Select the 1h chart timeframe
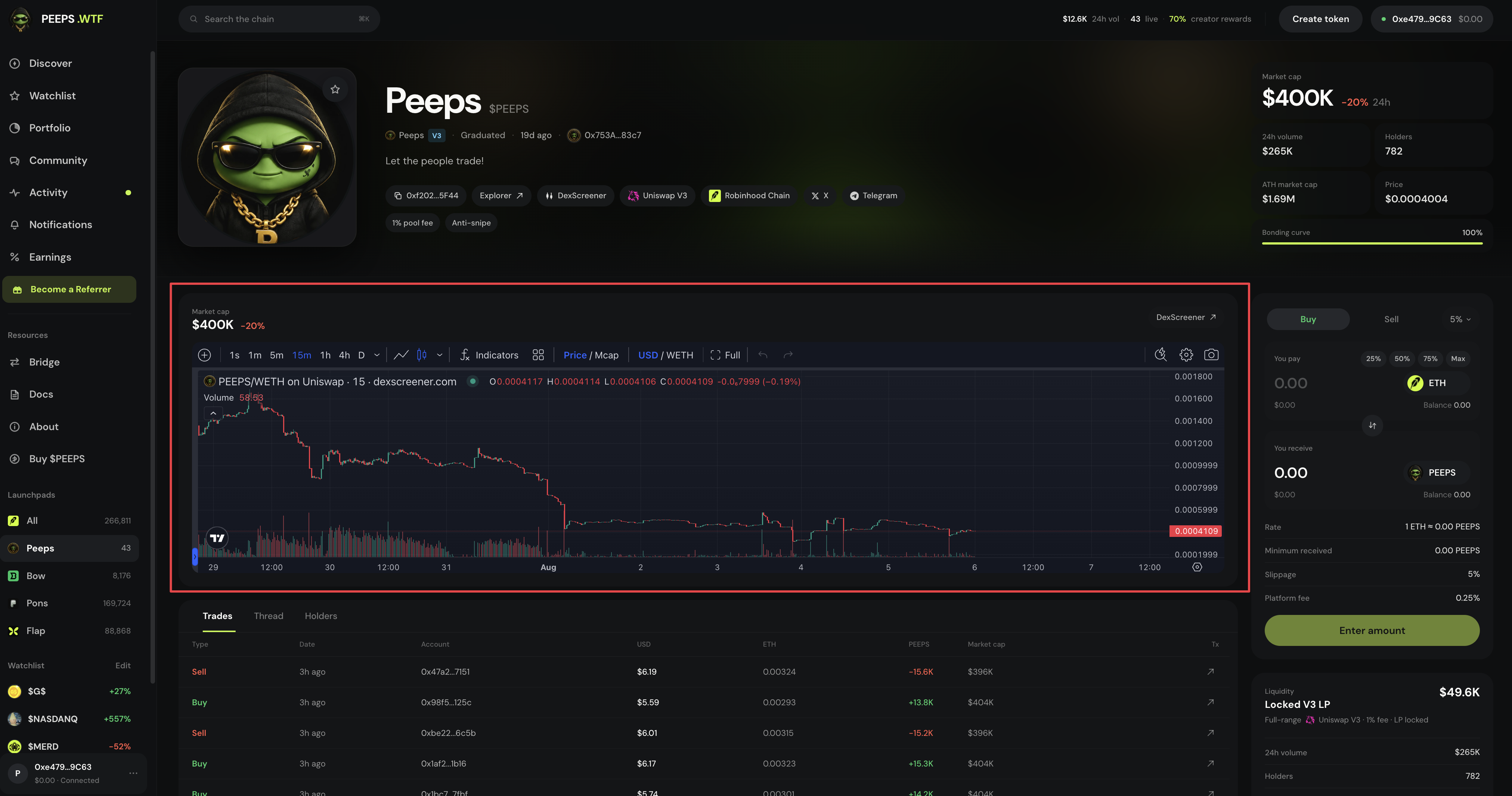The height and width of the screenshot is (796, 1512). click(325, 355)
